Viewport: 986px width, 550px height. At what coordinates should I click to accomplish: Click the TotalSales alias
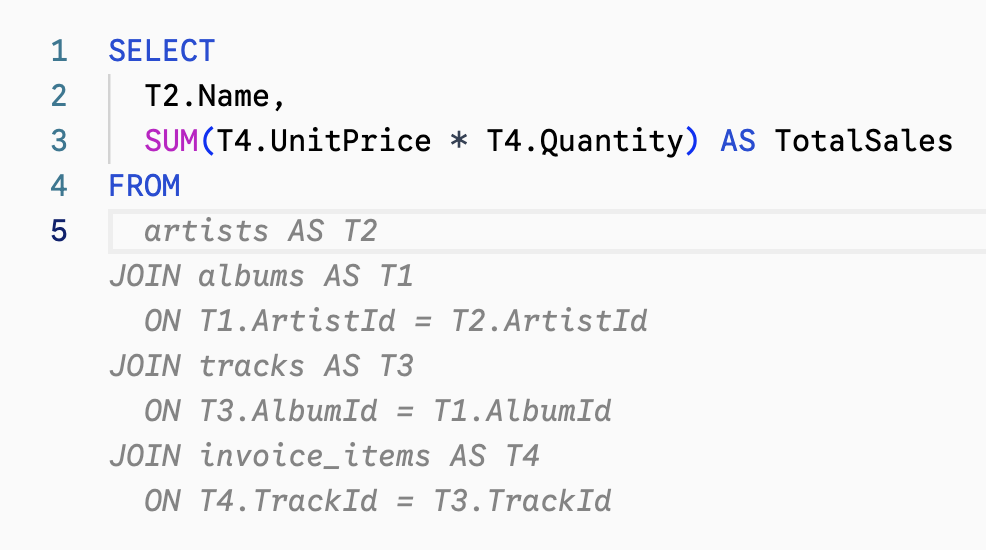tap(863, 141)
